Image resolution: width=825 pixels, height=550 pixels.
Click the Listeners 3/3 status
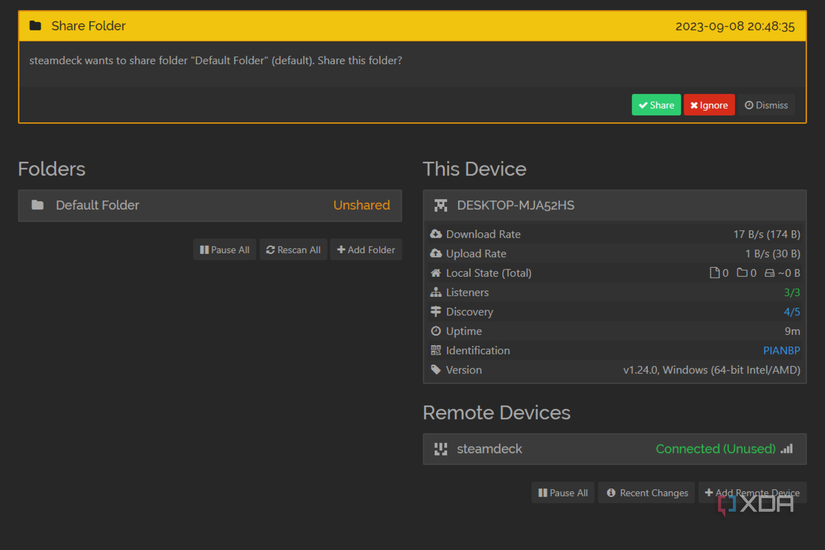point(791,293)
